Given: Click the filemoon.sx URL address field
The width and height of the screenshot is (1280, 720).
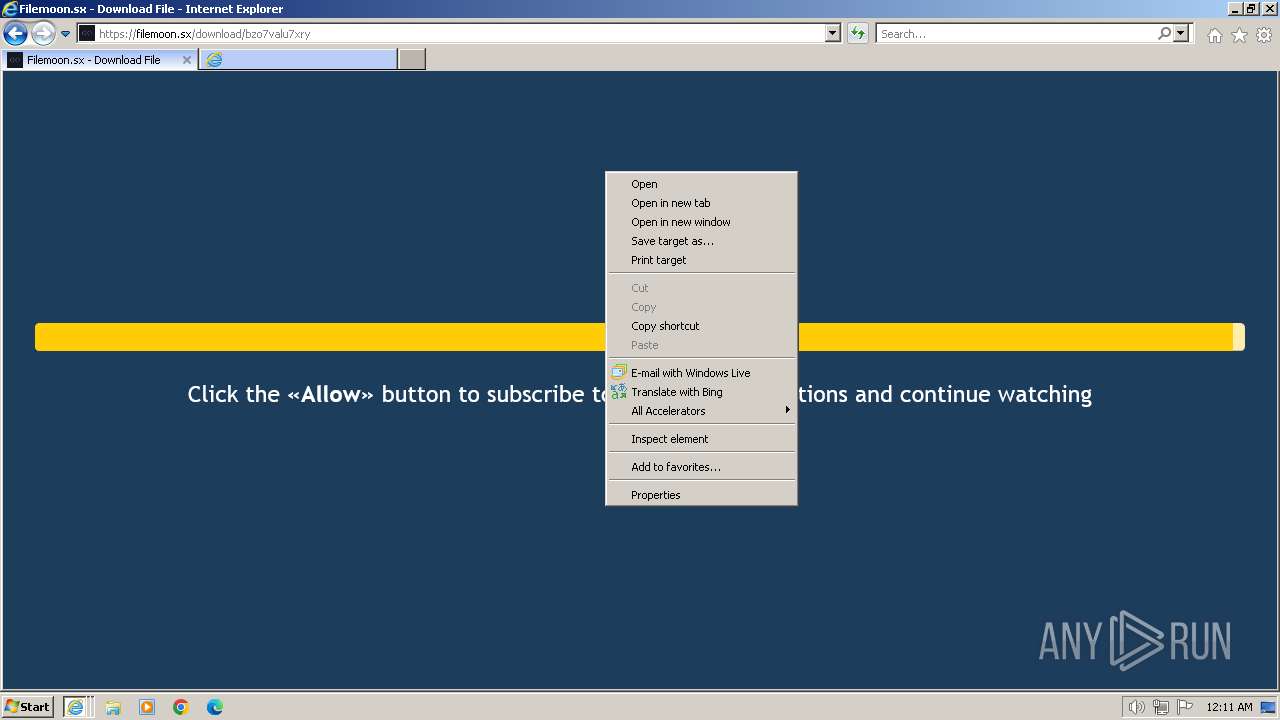Looking at the screenshot, I should coord(460,34).
